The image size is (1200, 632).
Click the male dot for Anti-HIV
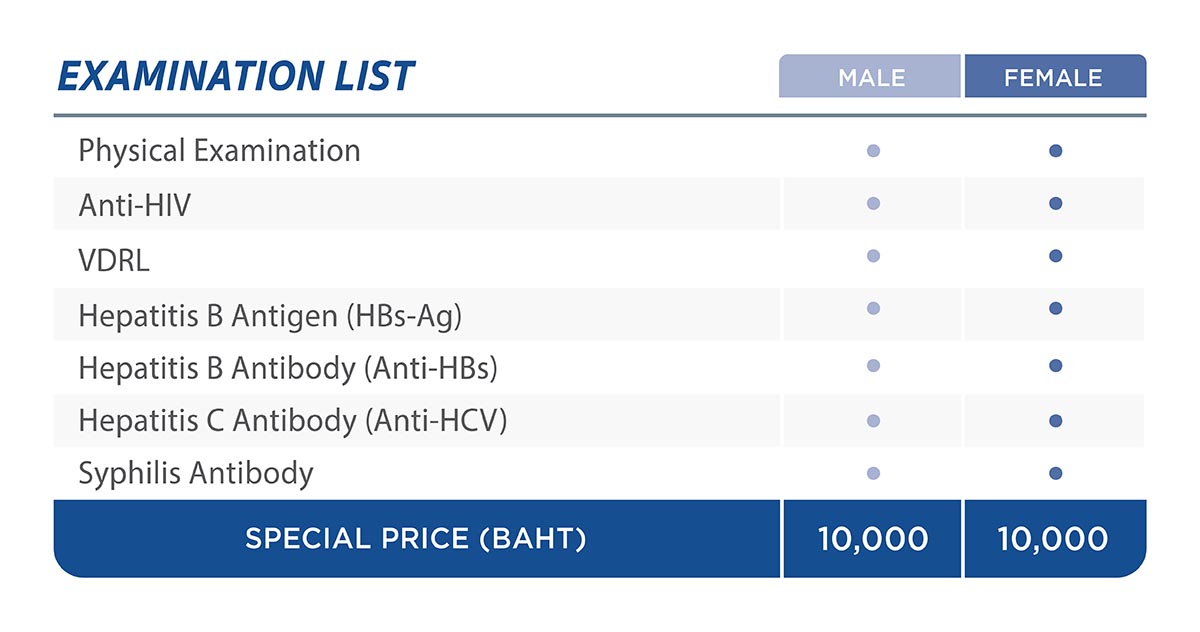click(873, 204)
